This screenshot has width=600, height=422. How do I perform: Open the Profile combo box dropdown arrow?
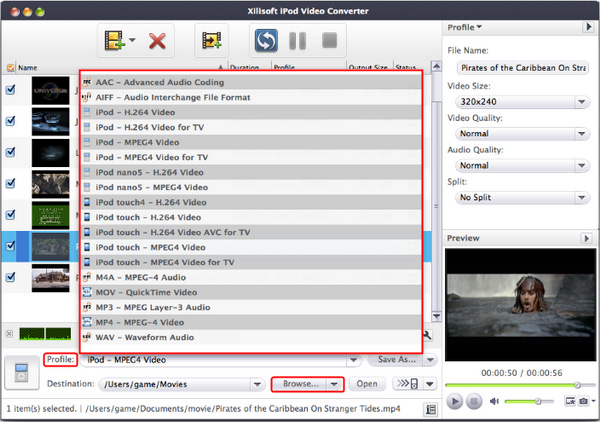pos(353,360)
